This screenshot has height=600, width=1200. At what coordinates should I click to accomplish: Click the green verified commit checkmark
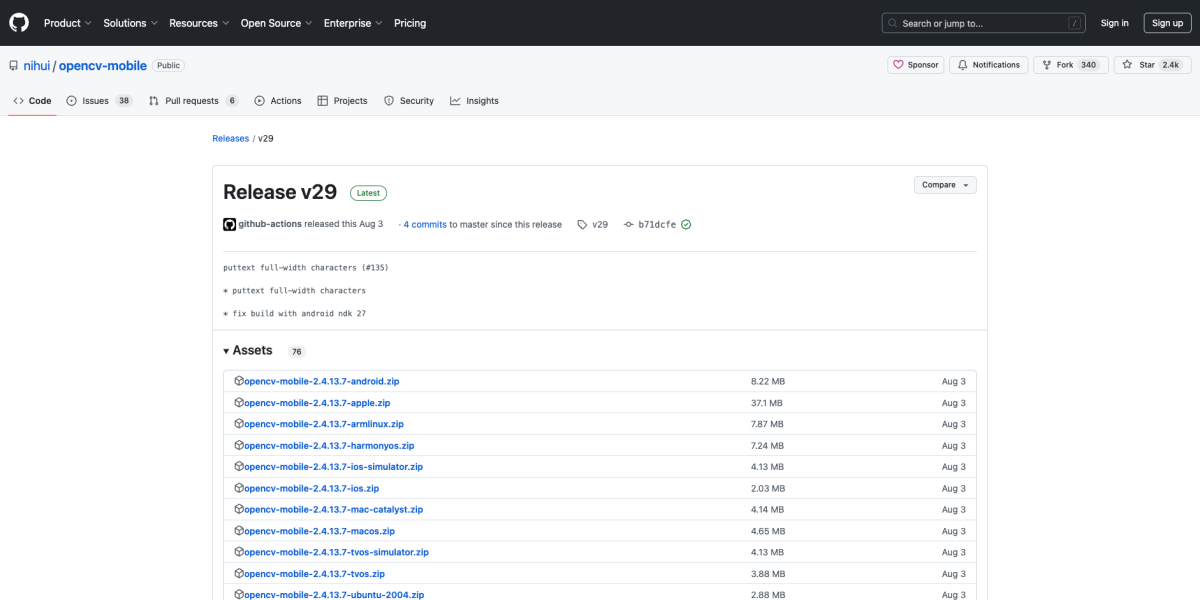(686, 225)
